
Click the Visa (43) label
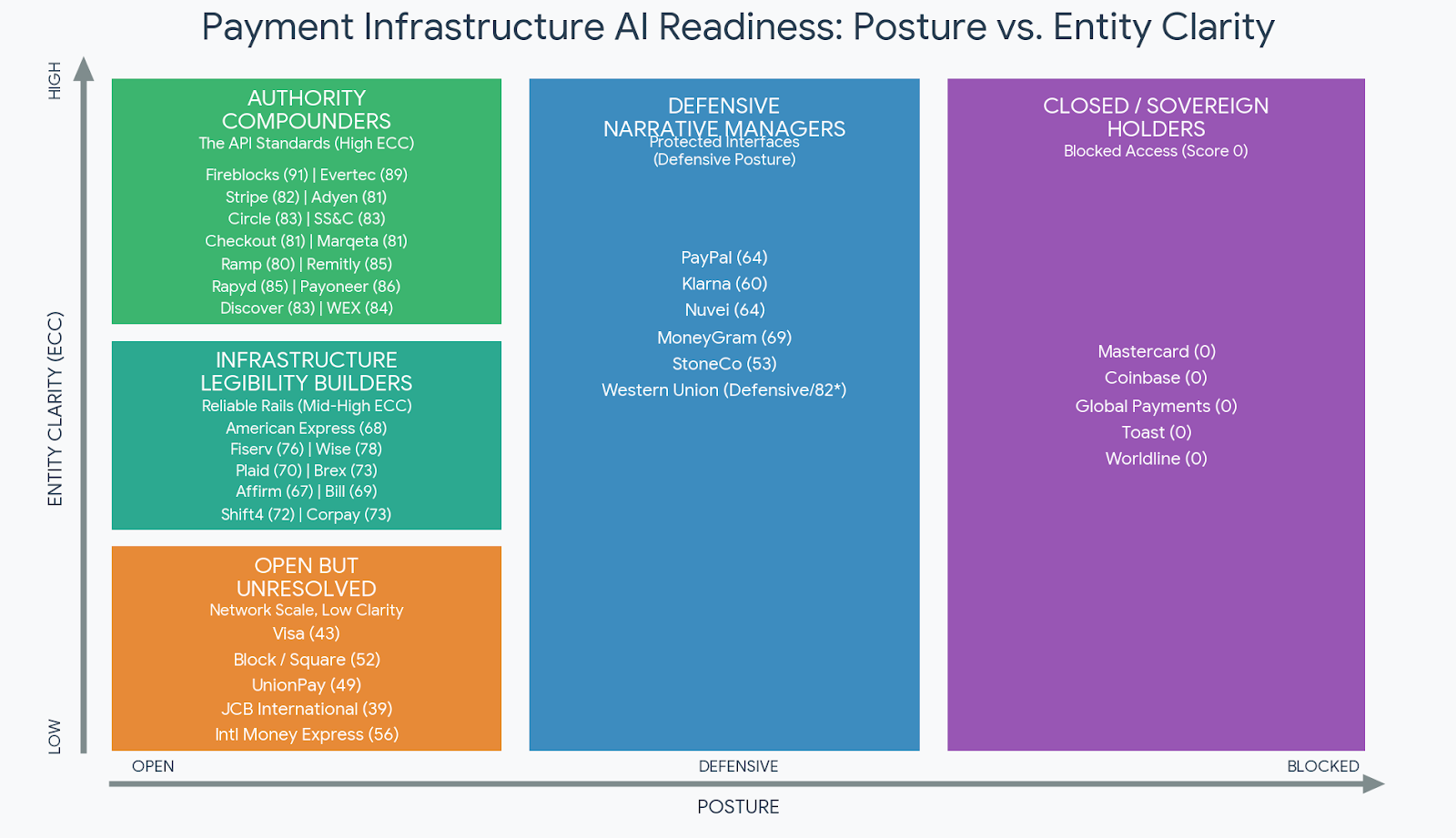[306, 634]
